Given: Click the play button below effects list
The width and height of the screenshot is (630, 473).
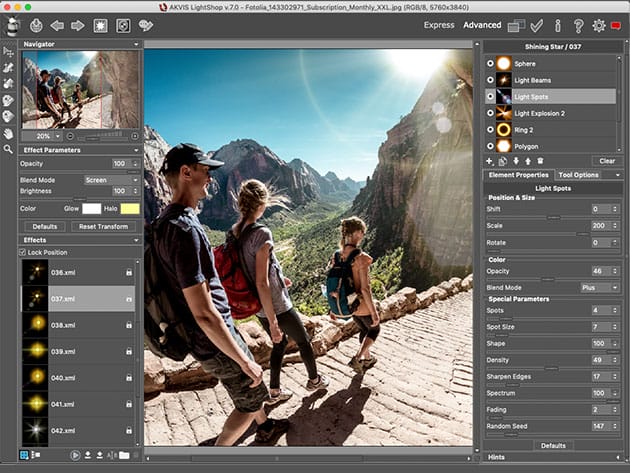Looking at the screenshot, I should [x=75, y=455].
